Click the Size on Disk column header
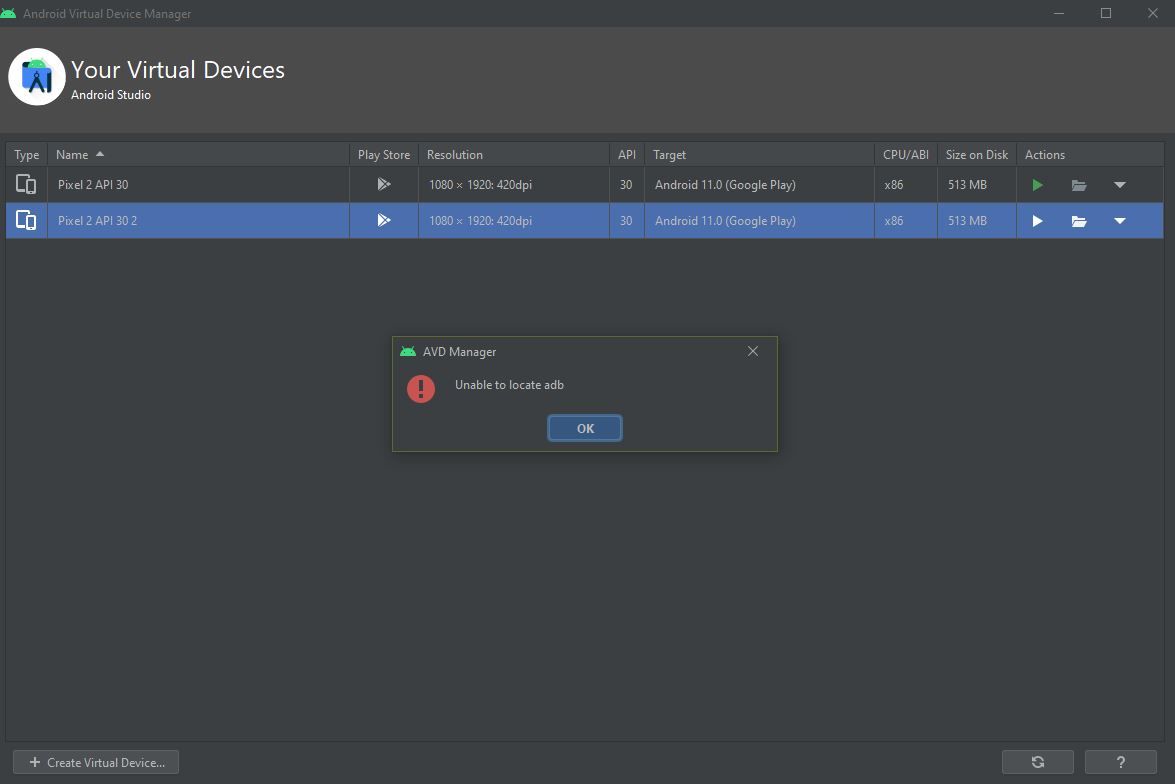Image resolution: width=1175 pixels, height=784 pixels. coord(976,155)
